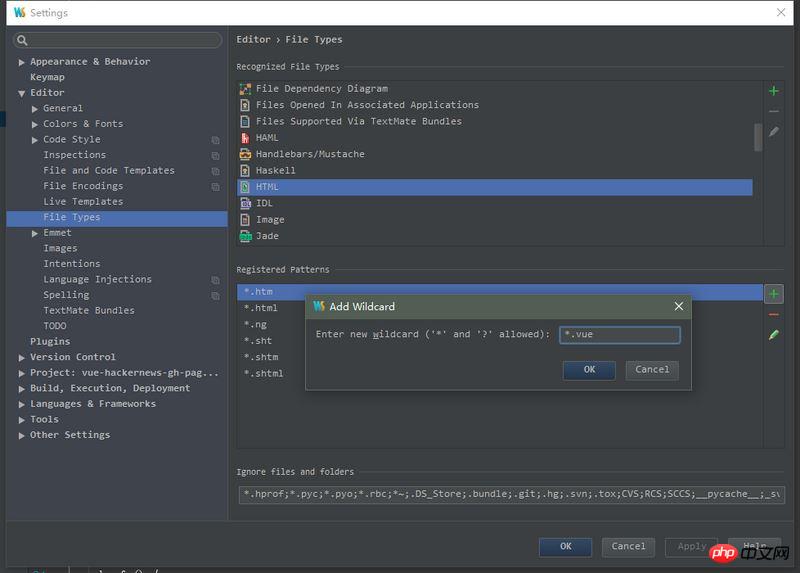Expand Build, Execution, Deployment section

click(21, 389)
